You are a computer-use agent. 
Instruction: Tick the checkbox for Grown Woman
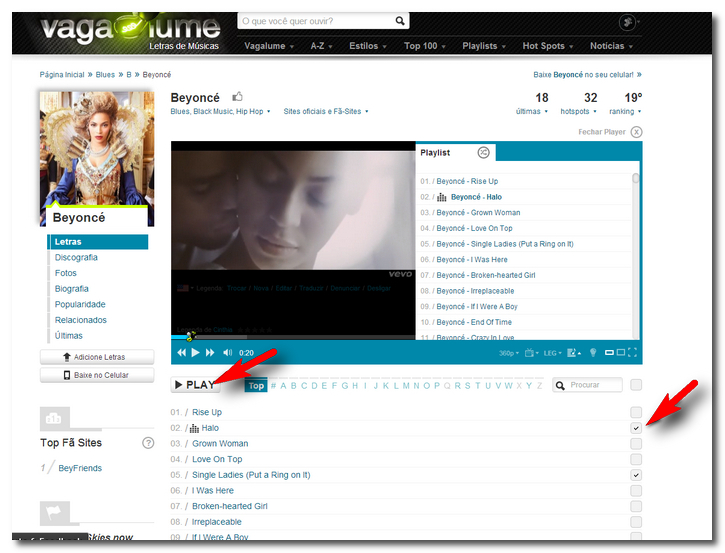click(x=636, y=444)
